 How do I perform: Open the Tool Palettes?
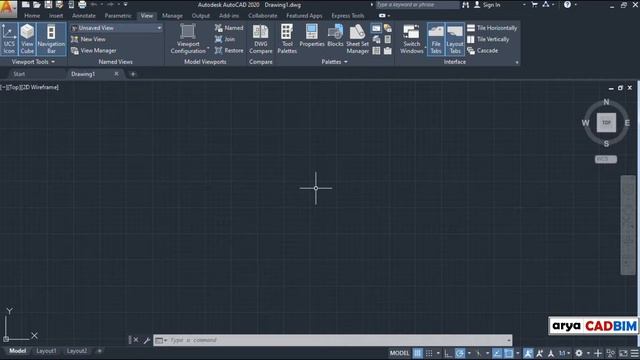pos(287,39)
